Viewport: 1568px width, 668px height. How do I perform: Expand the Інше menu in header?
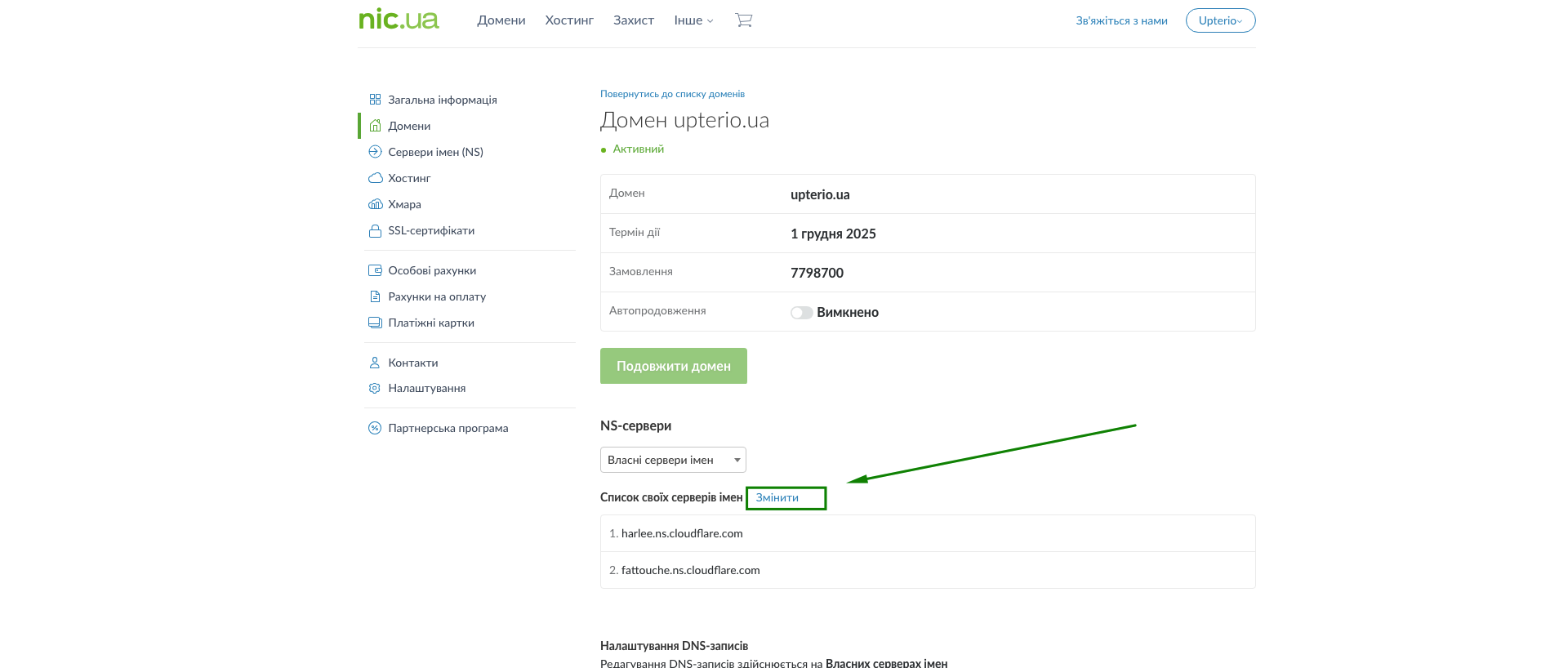(693, 20)
